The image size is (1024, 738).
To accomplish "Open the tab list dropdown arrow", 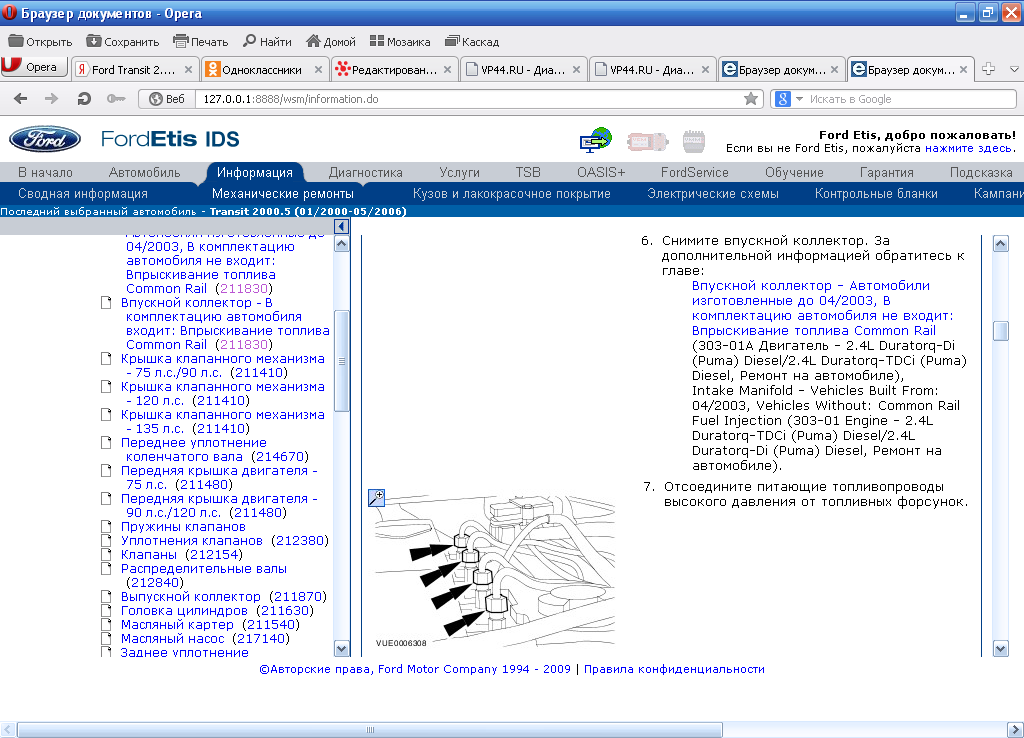I will click(1014, 69).
